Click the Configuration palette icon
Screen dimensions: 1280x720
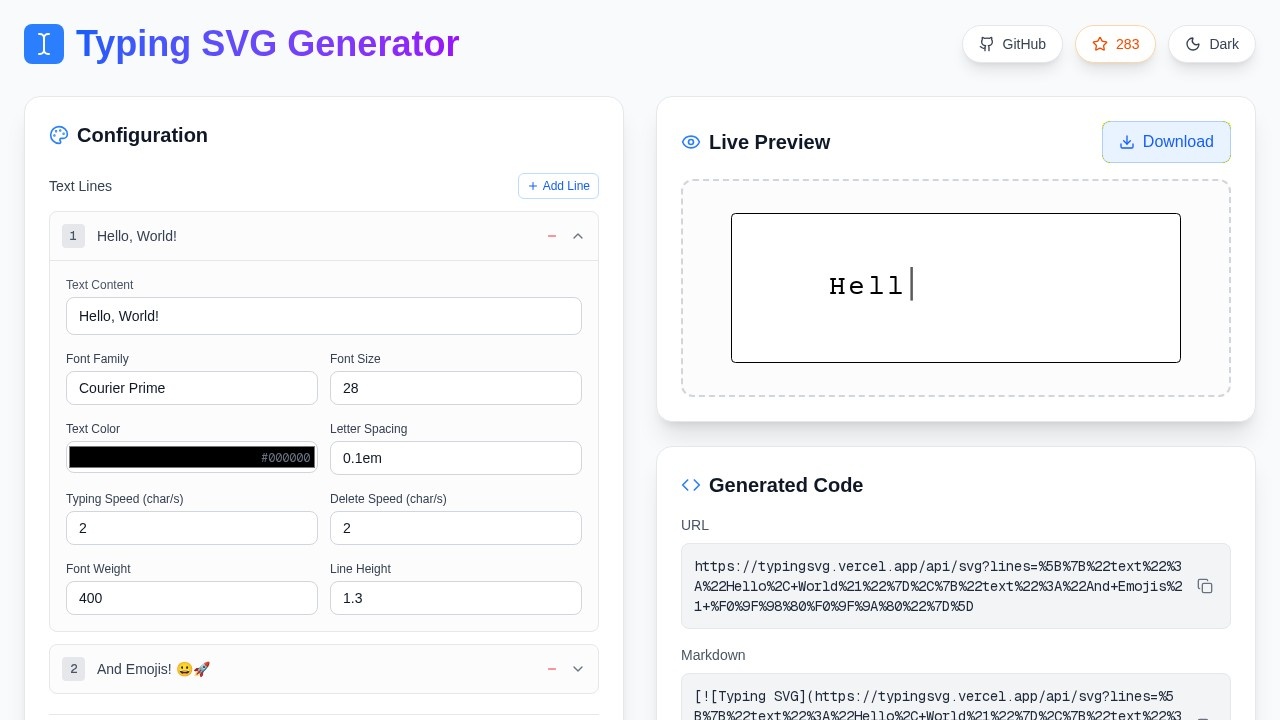pos(58,135)
